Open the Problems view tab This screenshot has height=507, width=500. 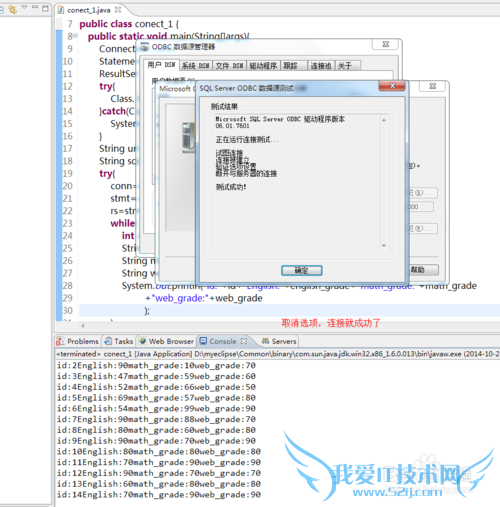pos(78,341)
